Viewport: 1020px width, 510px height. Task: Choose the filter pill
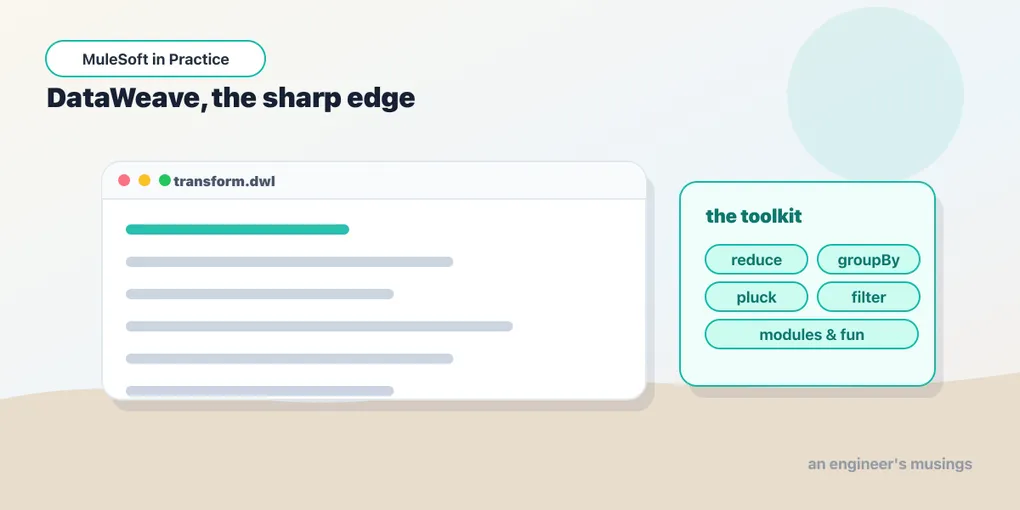tap(868, 297)
